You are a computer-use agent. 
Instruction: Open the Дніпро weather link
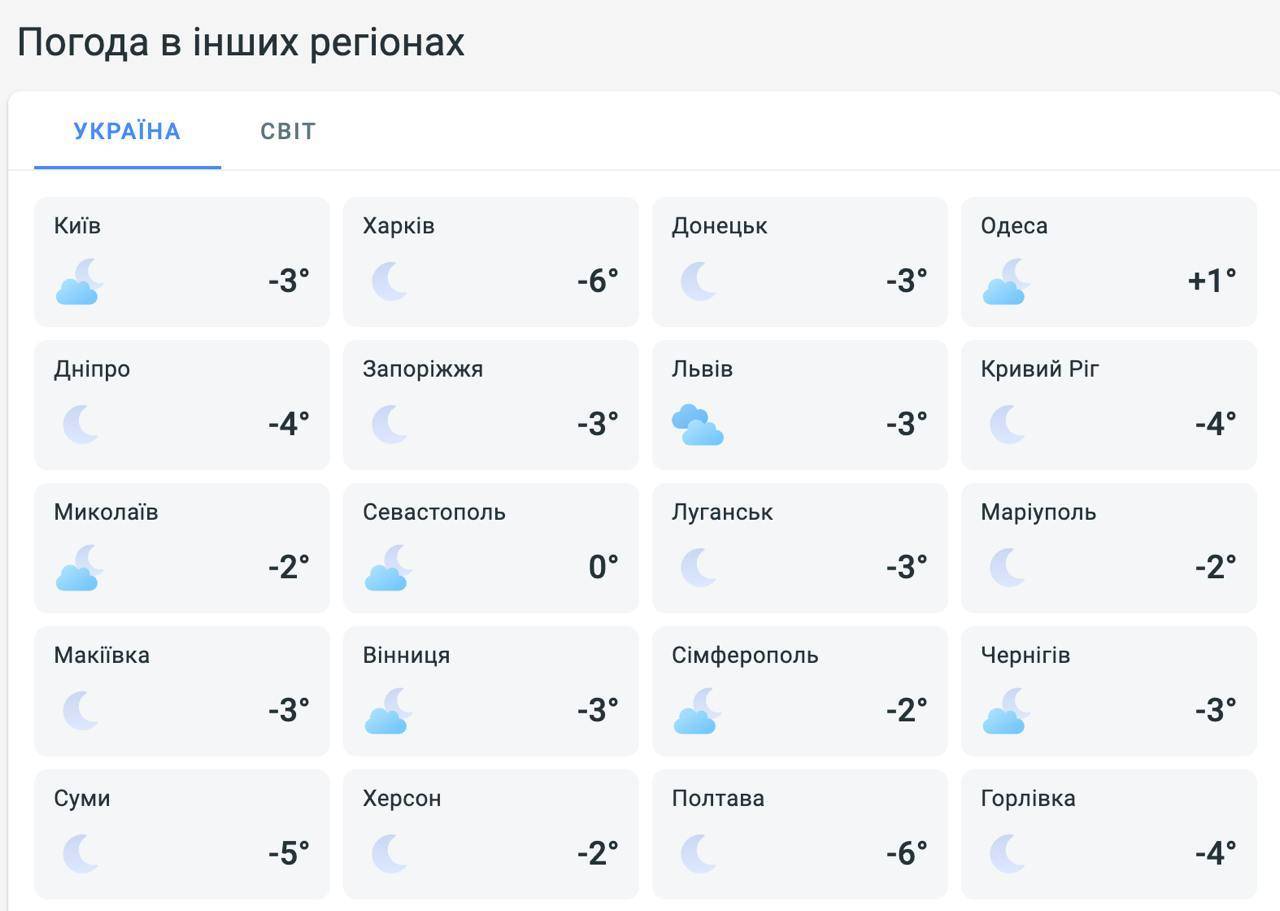[182, 404]
